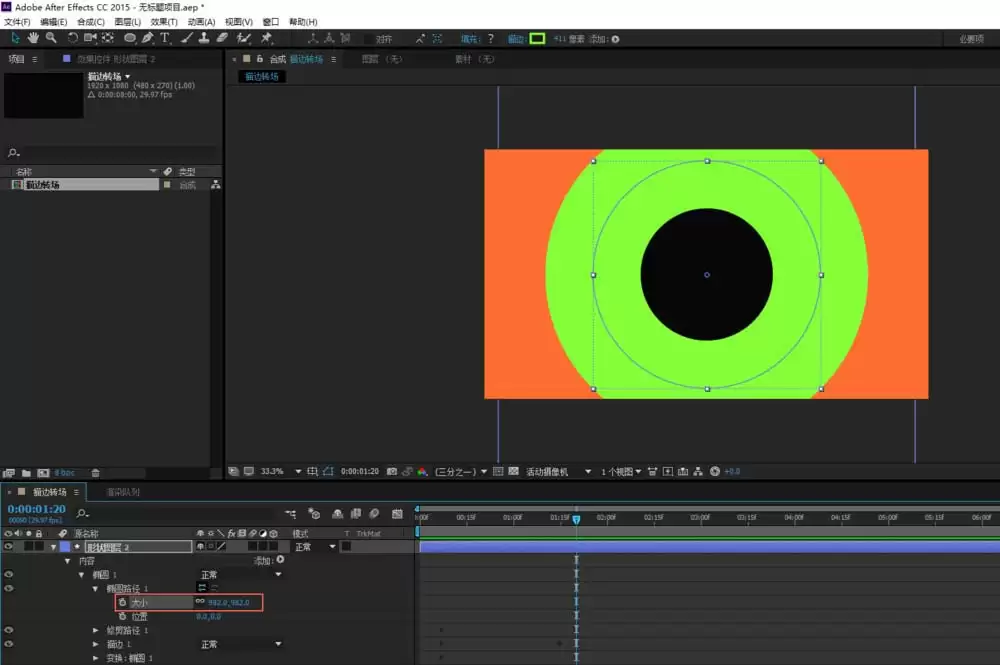Select the Zoom magnifier tool
Viewport: 1000px width, 665px height.
click(x=51, y=38)
